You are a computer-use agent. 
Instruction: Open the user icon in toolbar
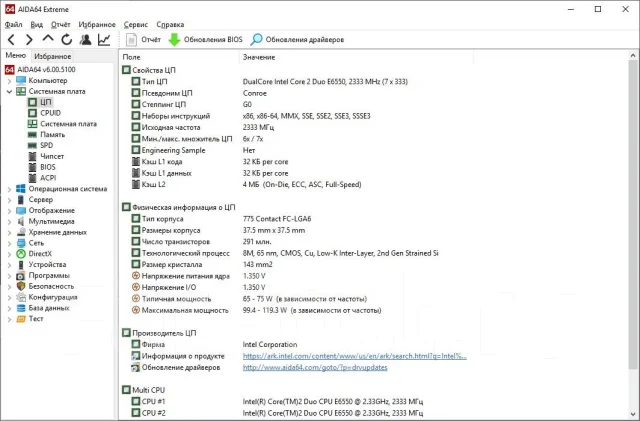pyautogui.click(x=85, y=40)
